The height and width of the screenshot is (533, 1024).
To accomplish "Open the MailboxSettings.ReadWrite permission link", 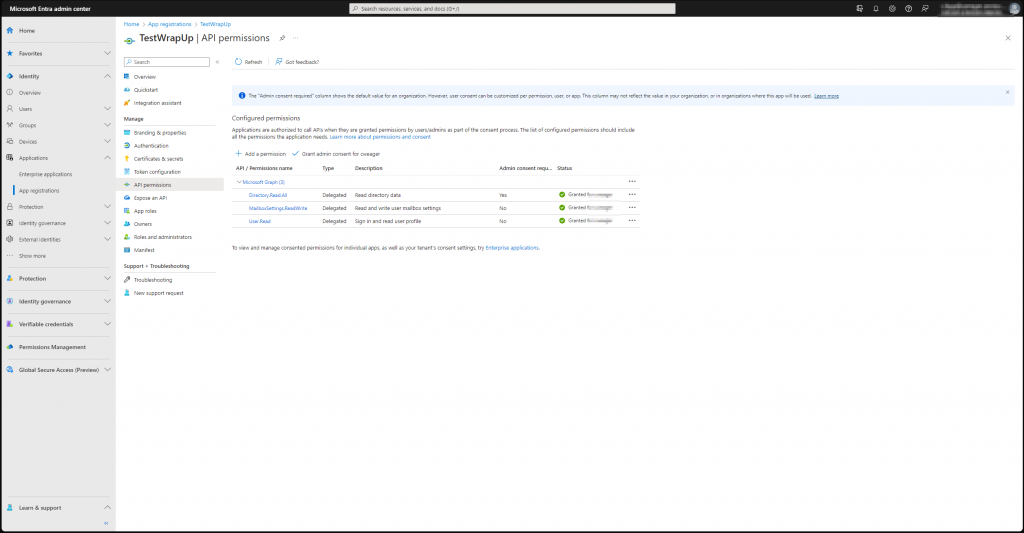I will coord(278,208).
